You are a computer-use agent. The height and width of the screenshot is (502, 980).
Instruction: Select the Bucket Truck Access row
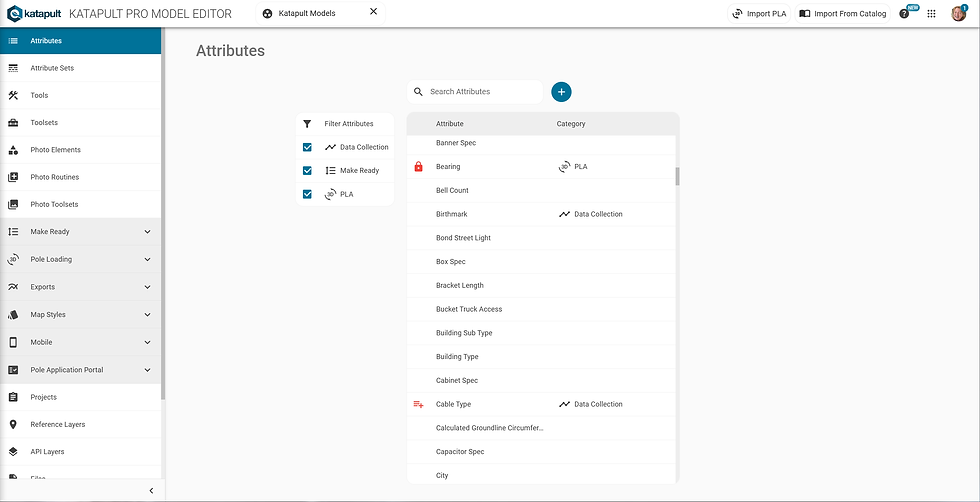(542, 309)
